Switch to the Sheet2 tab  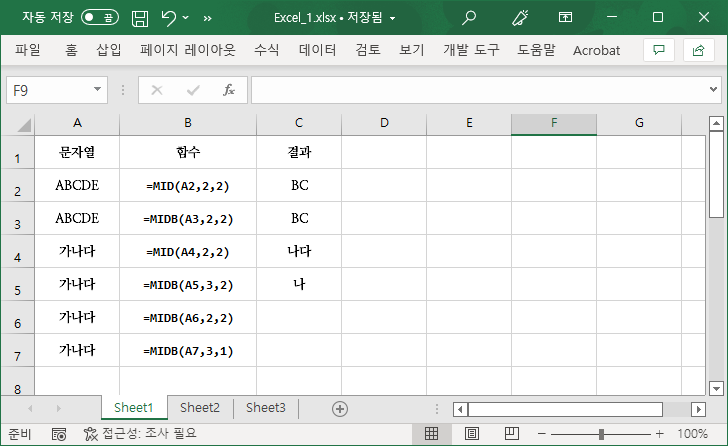click(200, 407)
